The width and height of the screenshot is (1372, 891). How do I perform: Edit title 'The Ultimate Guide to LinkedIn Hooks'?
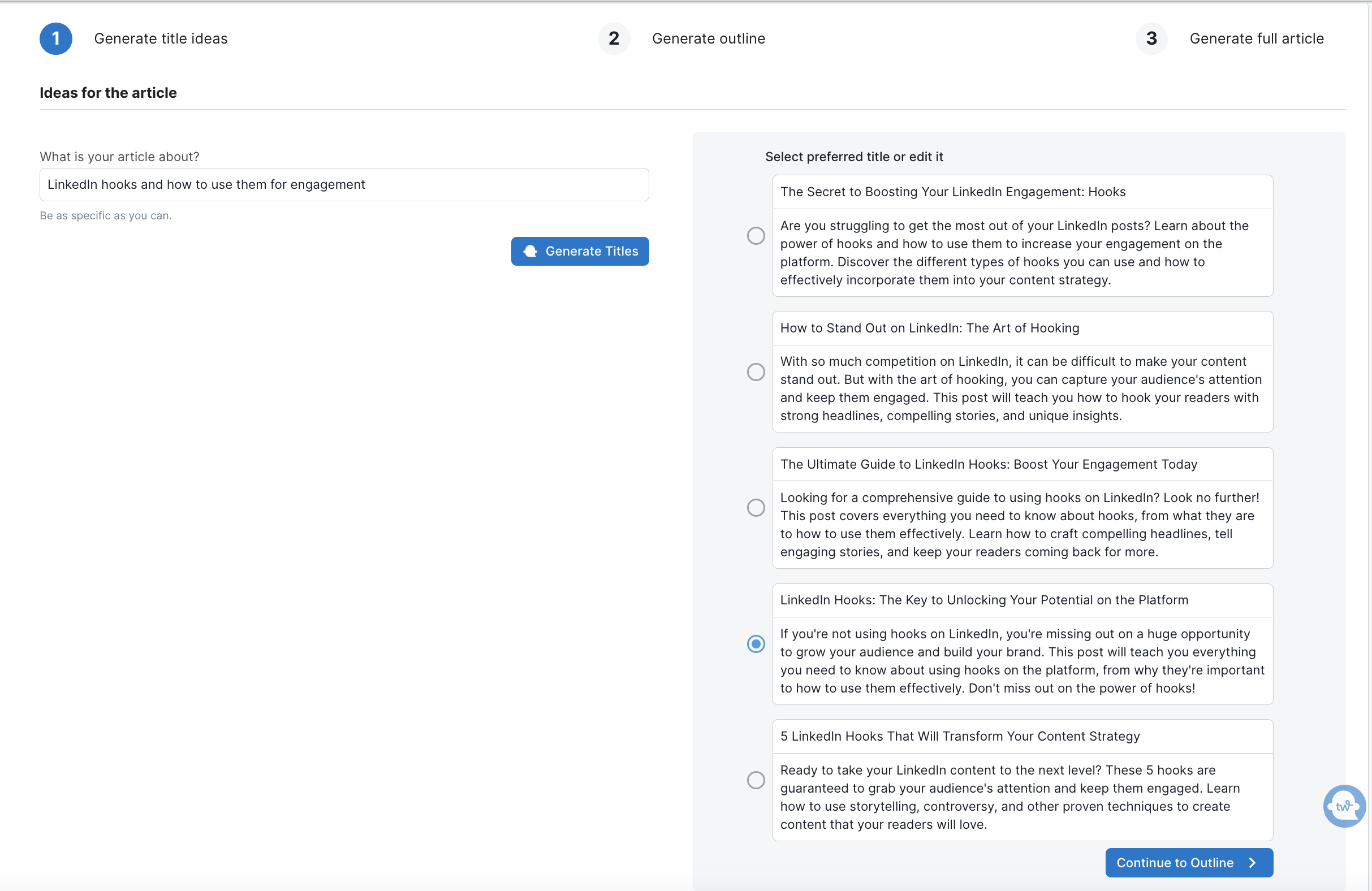1022,464
